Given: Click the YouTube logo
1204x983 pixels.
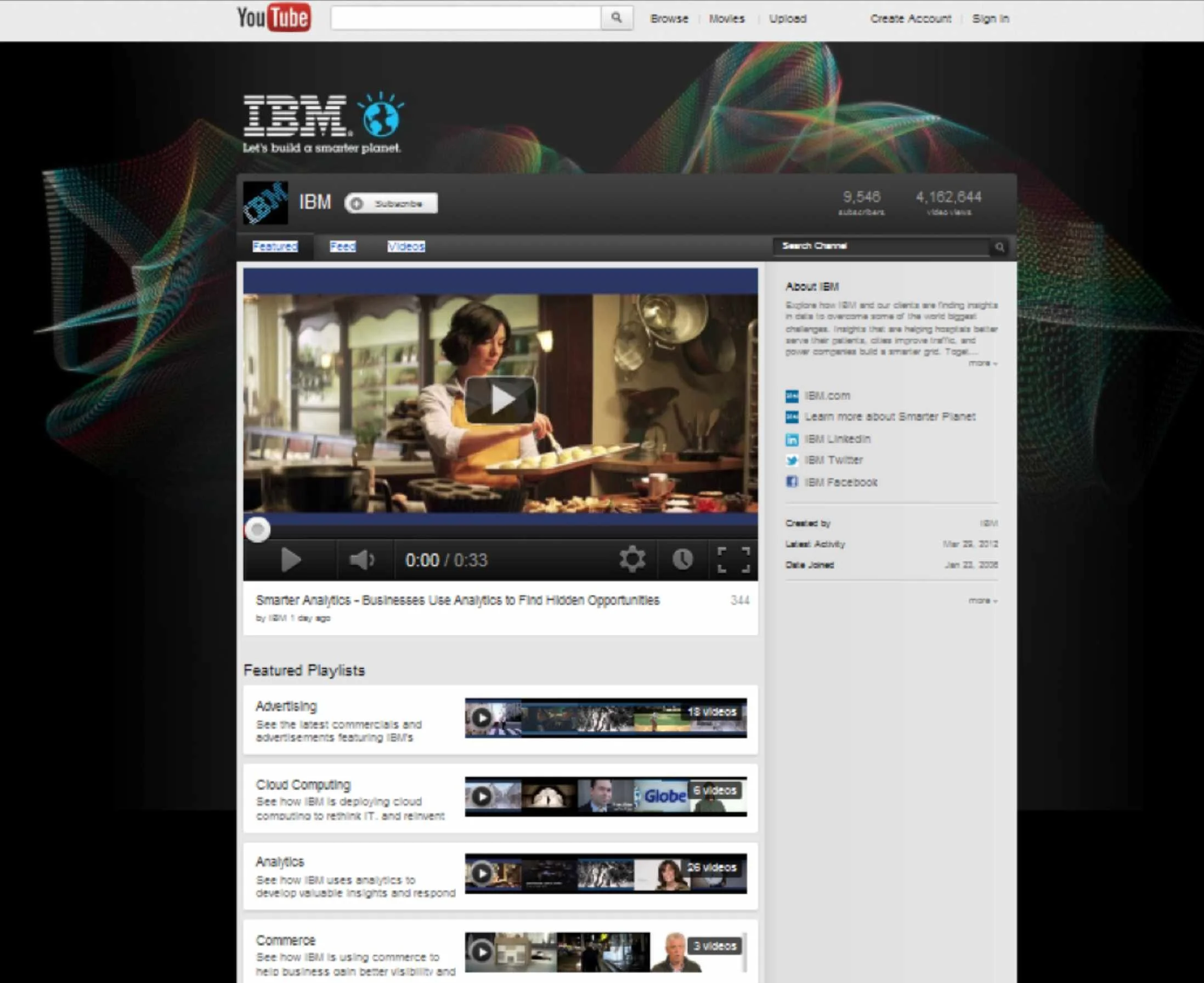Looking at the screenshot, I should [x=274, y=18].
